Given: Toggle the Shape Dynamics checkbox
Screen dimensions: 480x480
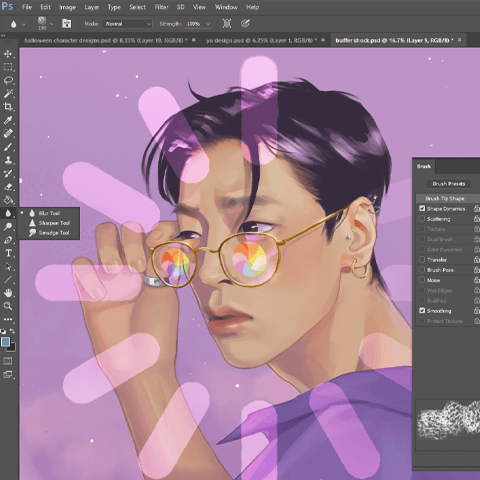Looking at the screenshot, I should tap(422, 208).
